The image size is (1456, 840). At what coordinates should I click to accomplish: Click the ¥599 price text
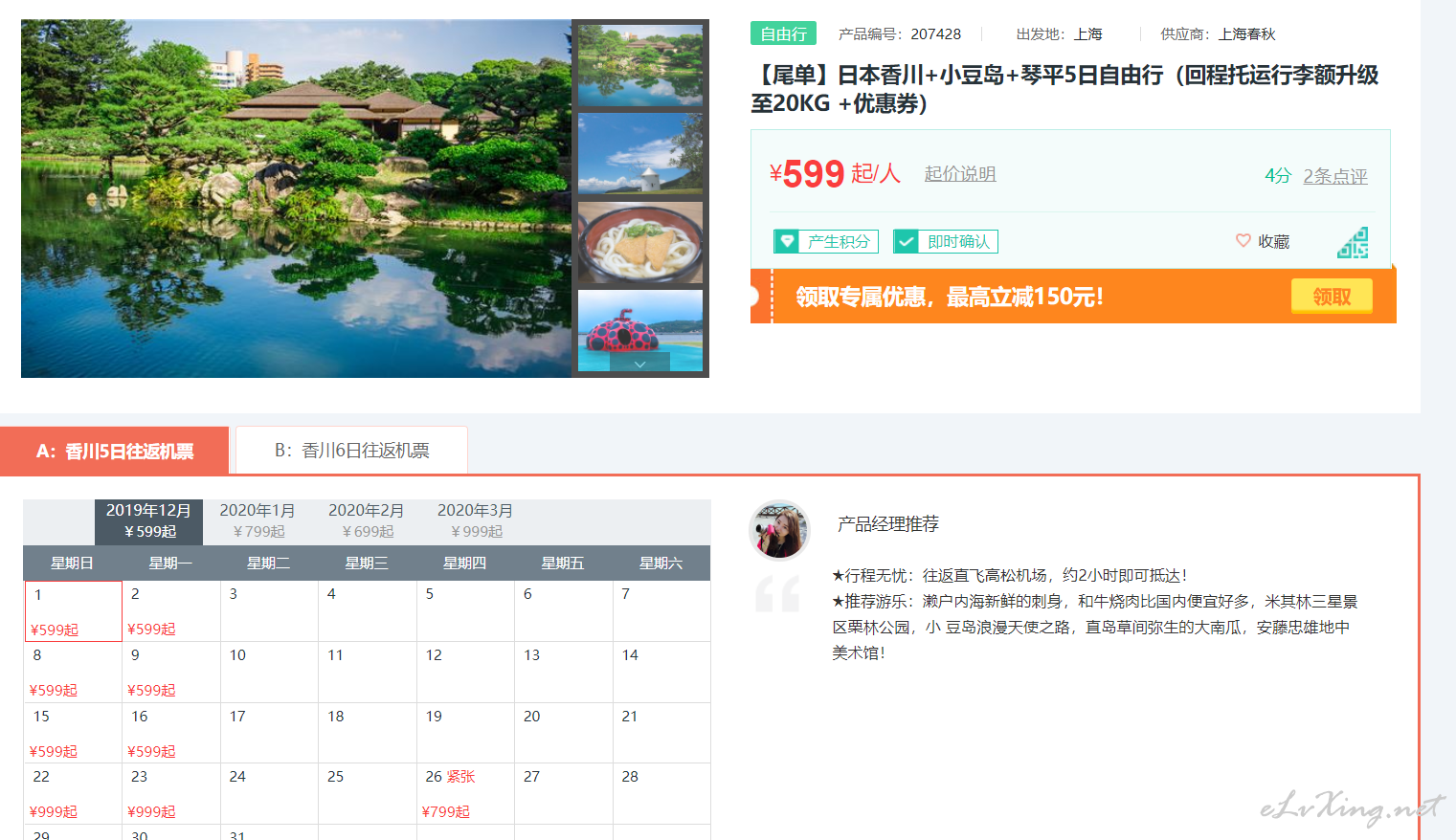[x=807, y=174]
